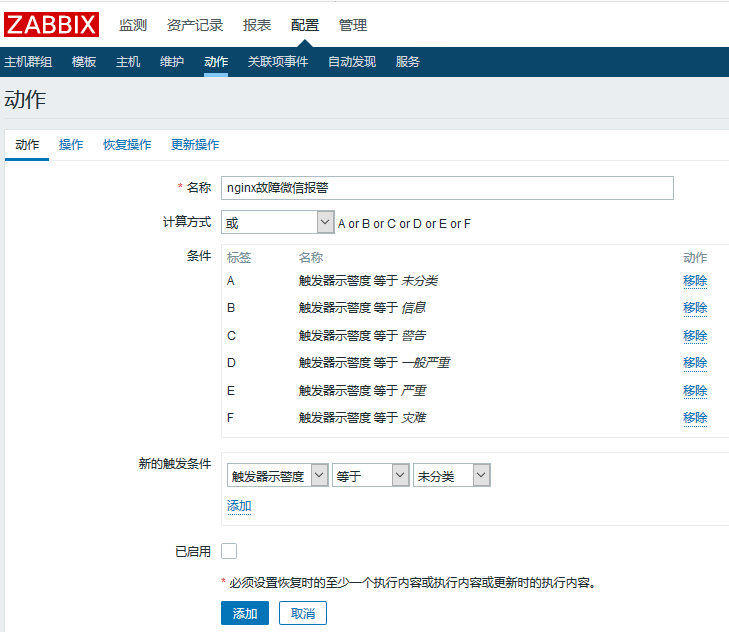The image size is (729, 632).
Task: Click the 取消 button
Action: pyautogui.click(x=303, y=613)
